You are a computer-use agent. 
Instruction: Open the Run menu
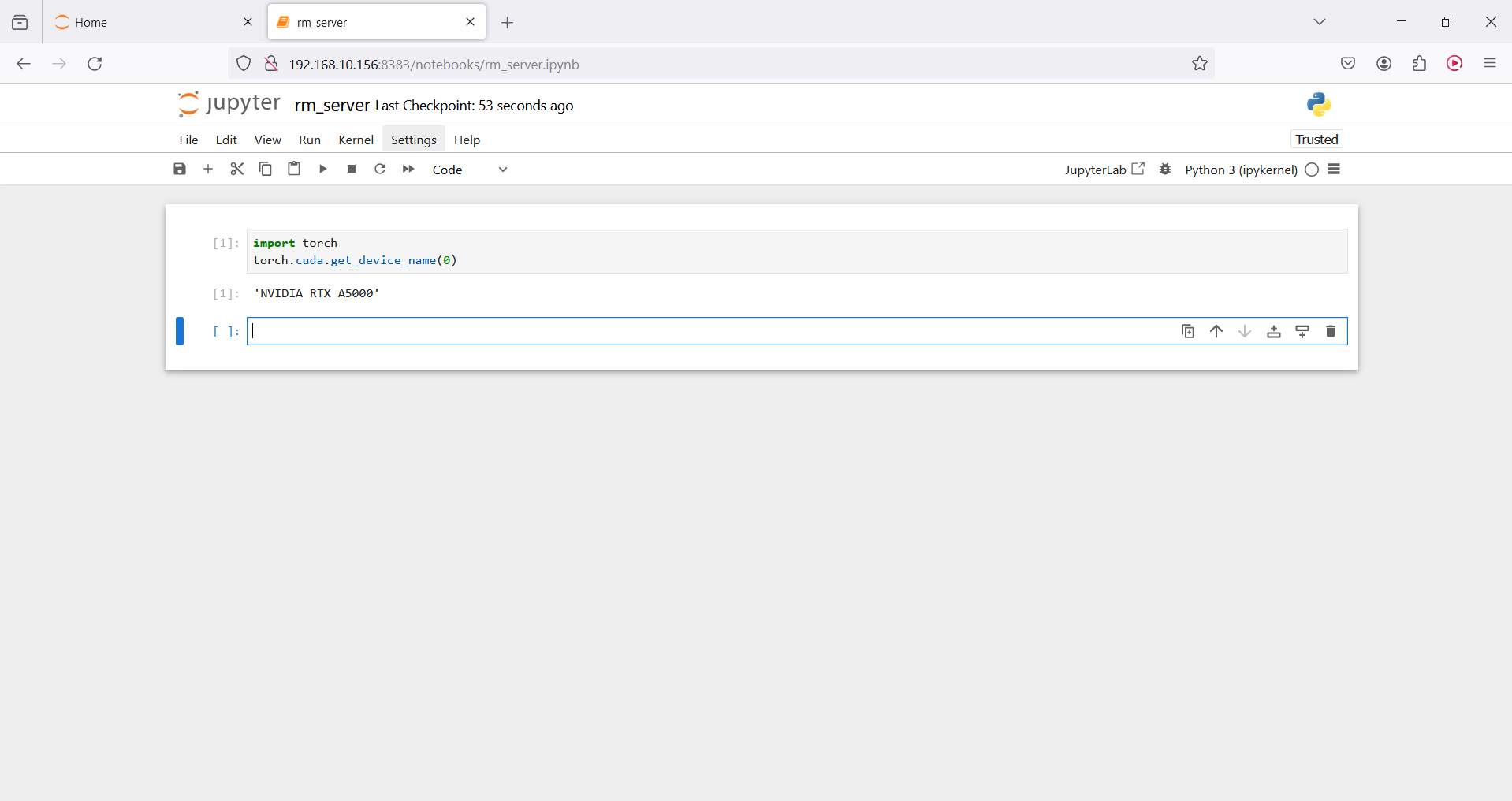(x=310, y=140)
